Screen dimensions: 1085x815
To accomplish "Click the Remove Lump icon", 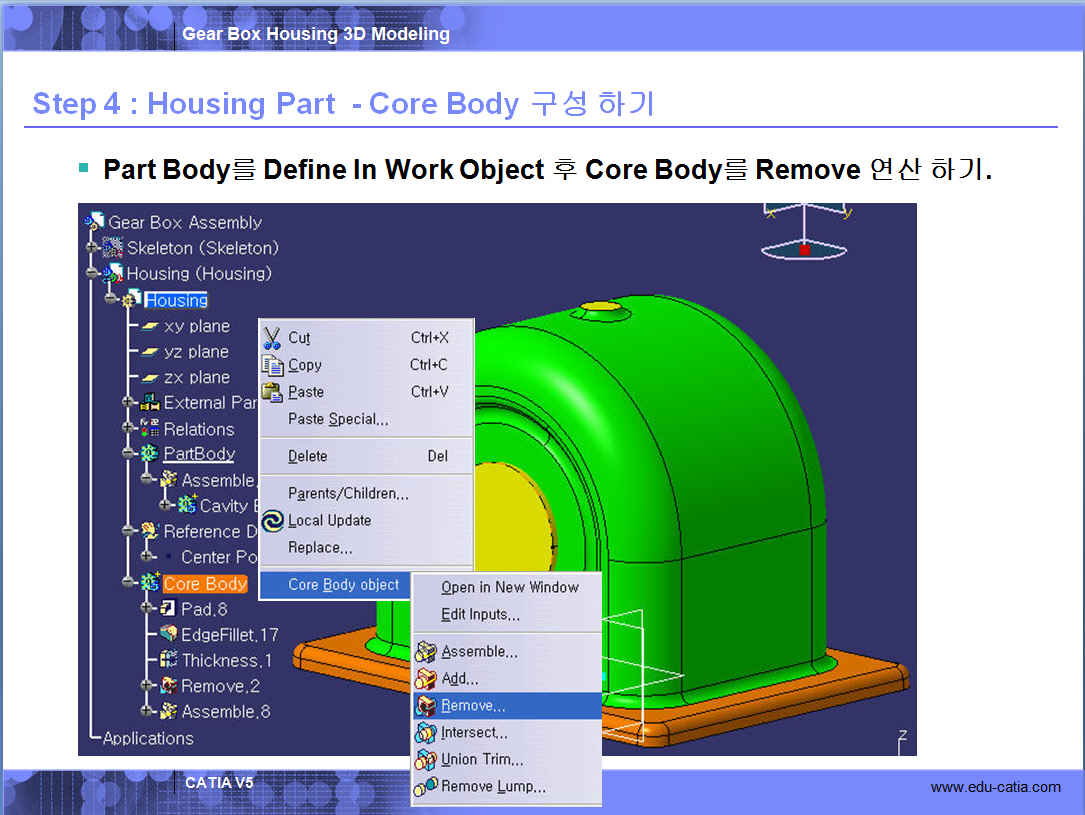I will [x=426, y=787].
